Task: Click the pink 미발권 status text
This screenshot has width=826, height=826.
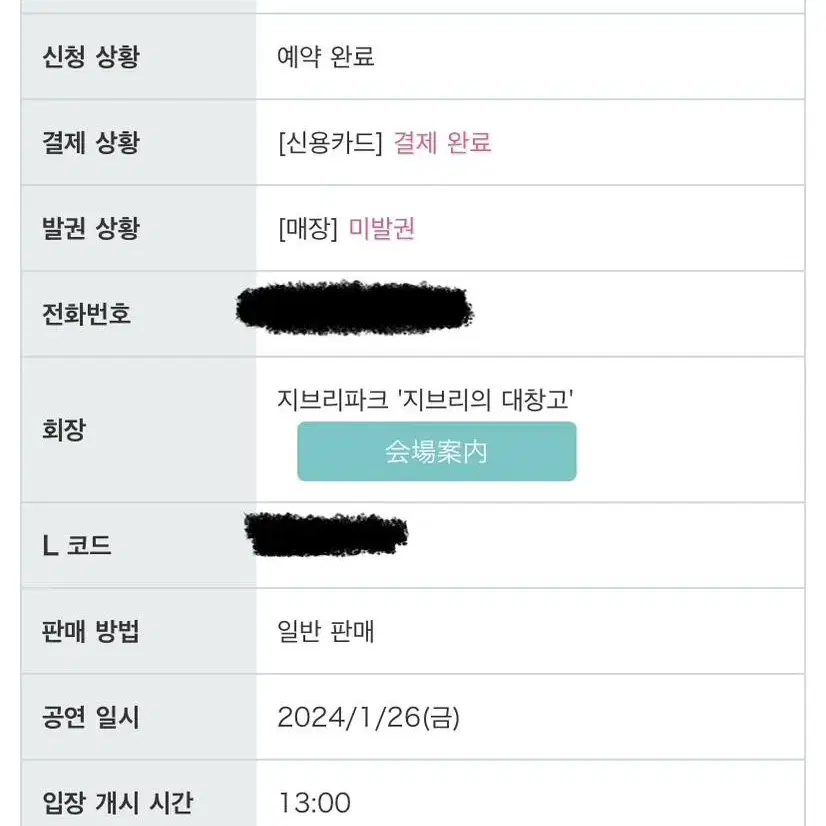Action: pyautogui.click(x=381, y=228)
